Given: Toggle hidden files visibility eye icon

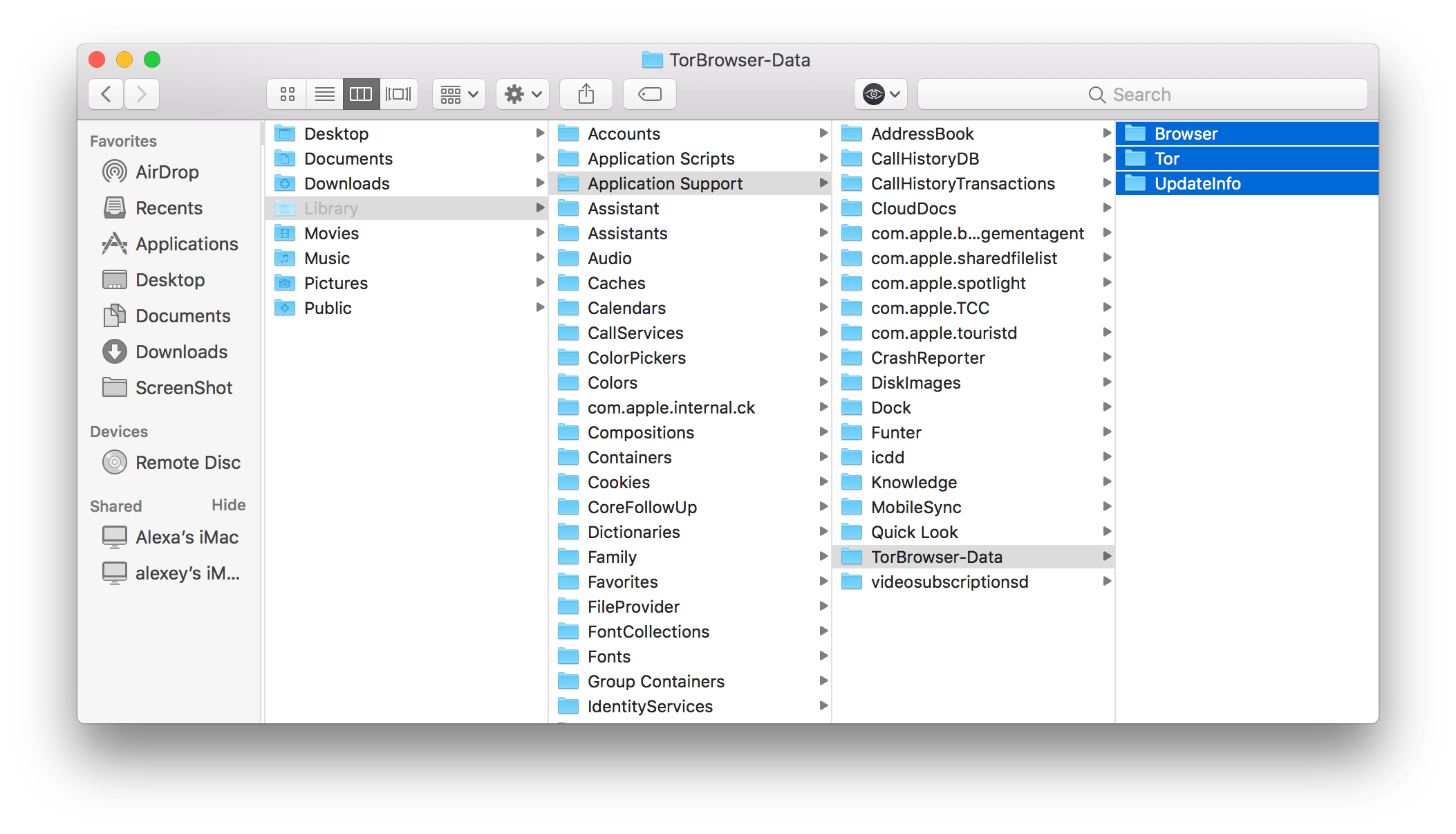Looking at the screenshot, I should pos(873,93).
